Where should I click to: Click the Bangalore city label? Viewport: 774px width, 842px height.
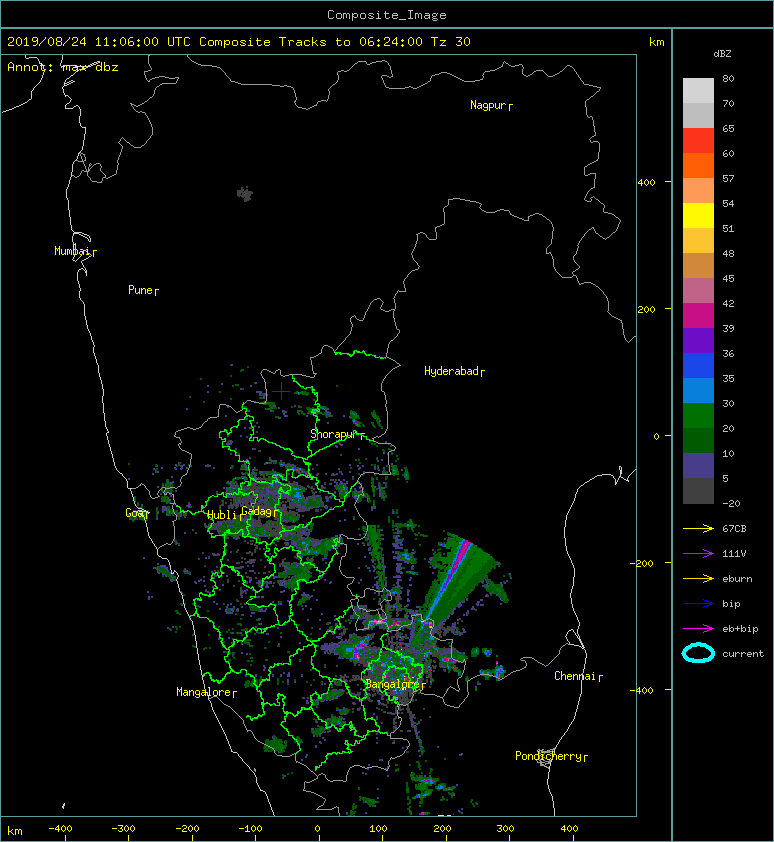pos(392,684)
